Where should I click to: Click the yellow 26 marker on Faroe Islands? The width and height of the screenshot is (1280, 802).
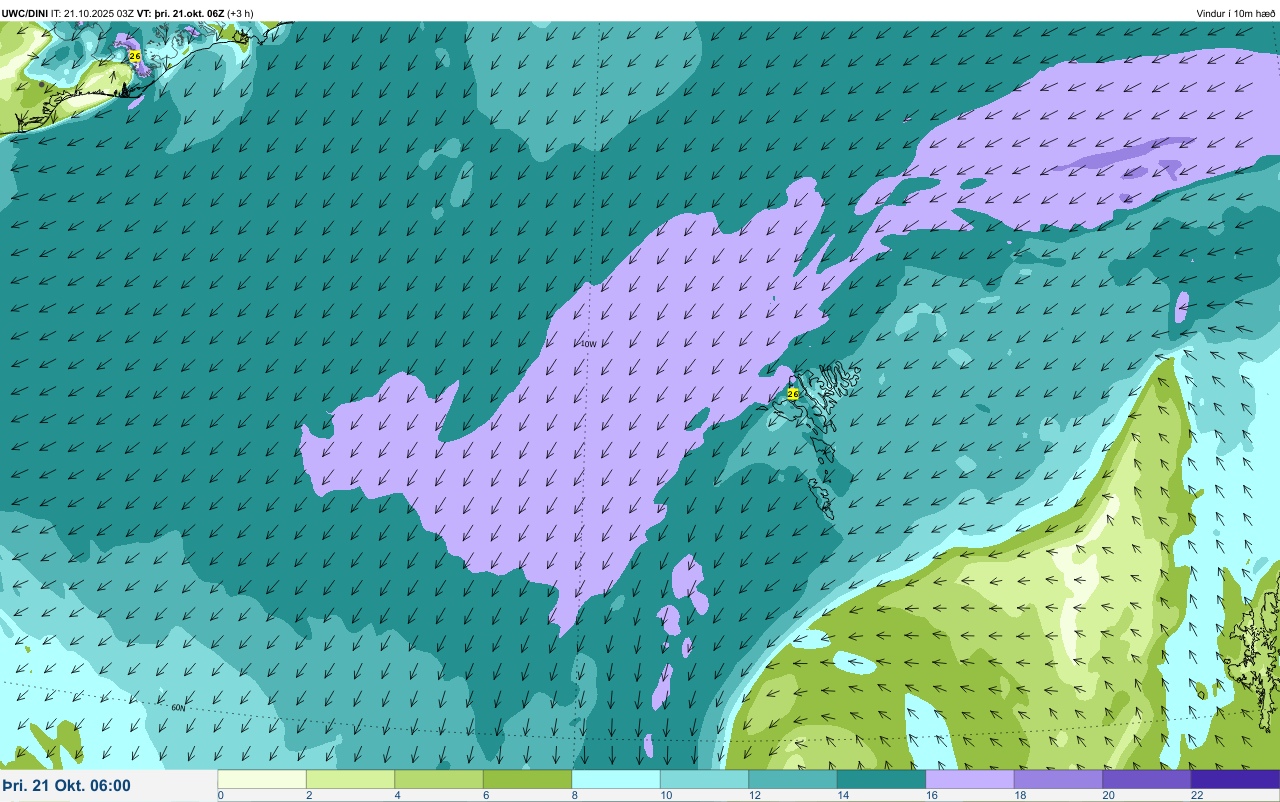tap(793, 394)
